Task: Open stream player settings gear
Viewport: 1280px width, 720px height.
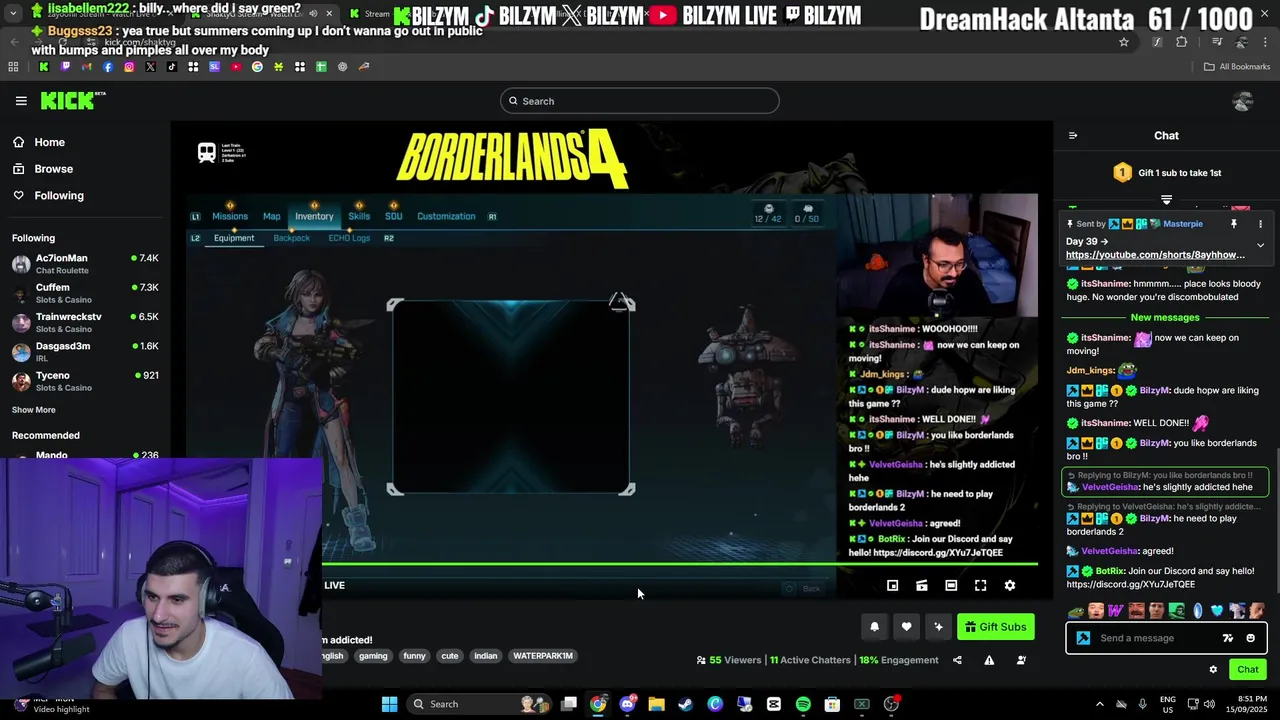Action: (1010, 586)
